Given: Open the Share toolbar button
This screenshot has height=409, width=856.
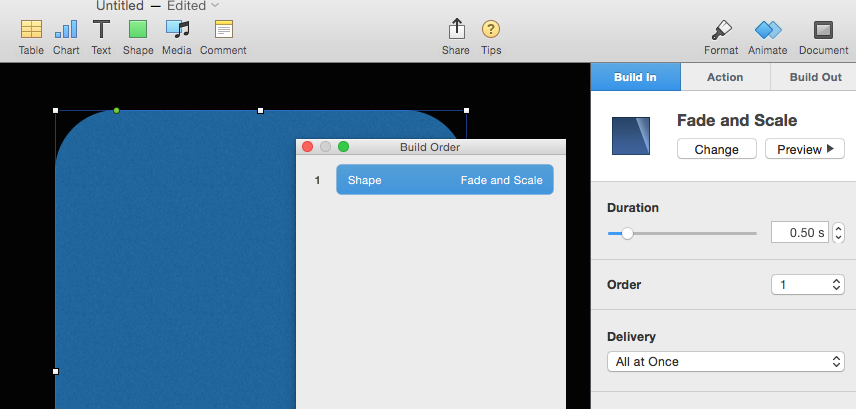Looking at the screenshot, I should click(456, 37).
